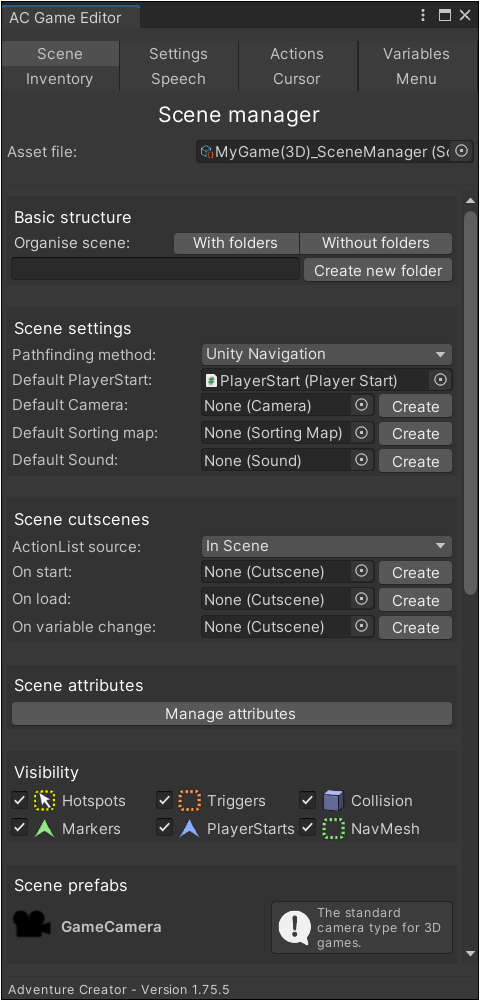This screenshot has width=480, height=1001.
Task: Open the window's three-dot options menu
Action: tap(423, 16)
